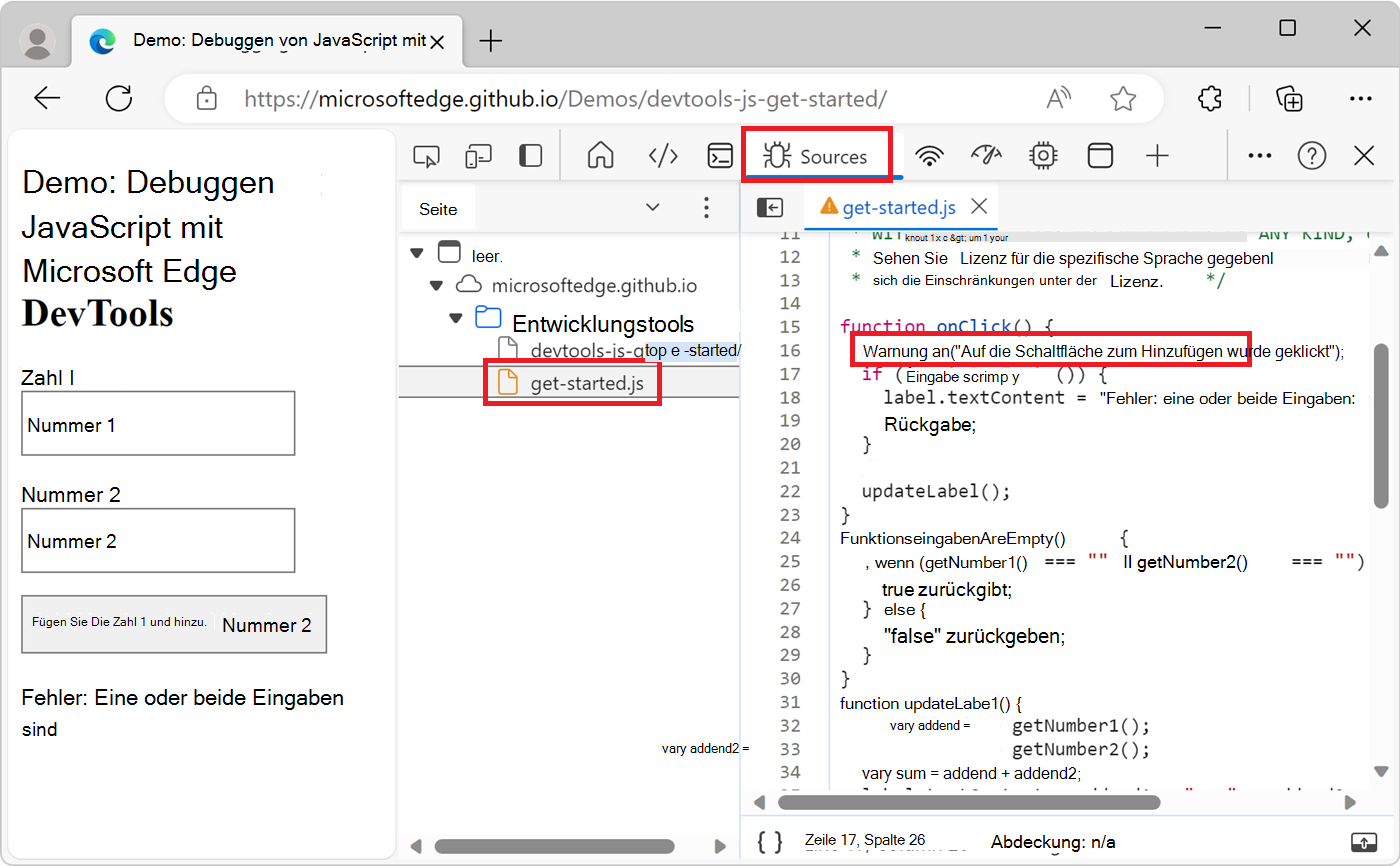1400x866 pixels.
Task: Open the Seite pane dropdown chevron
Action: point(653,207)
